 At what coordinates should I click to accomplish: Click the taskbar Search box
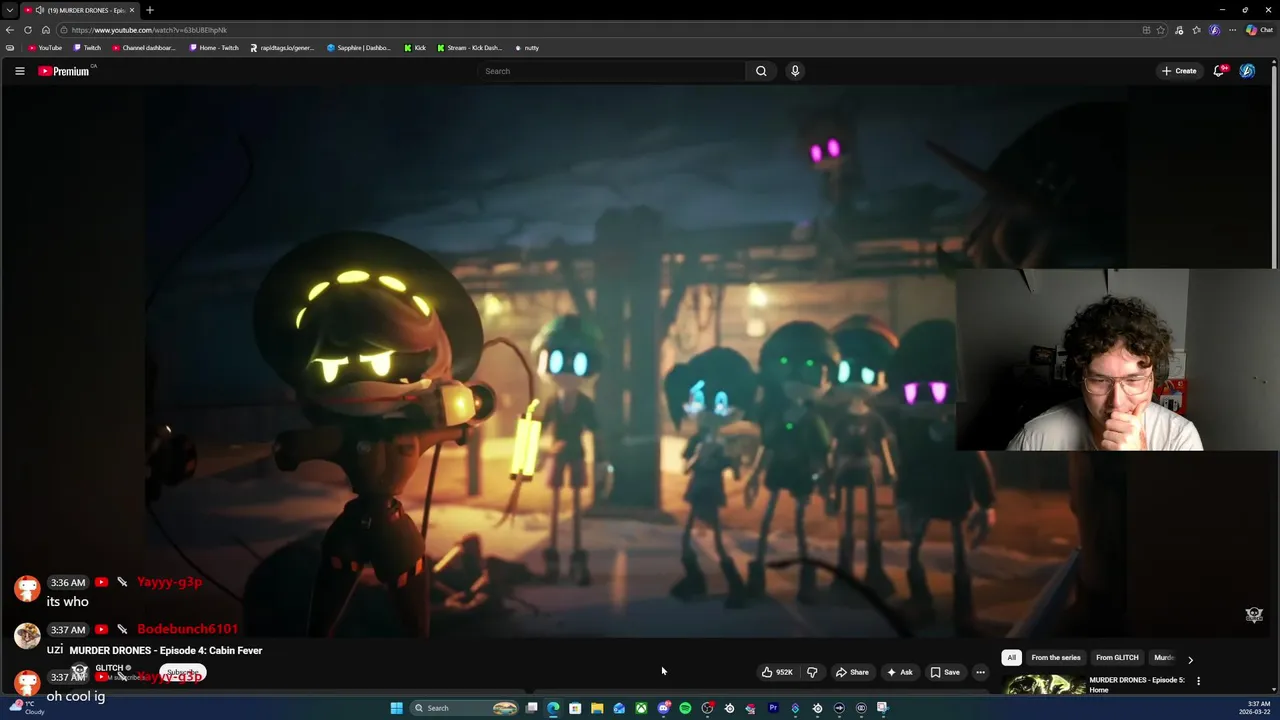pyautogui.click(x=465, y=708)
